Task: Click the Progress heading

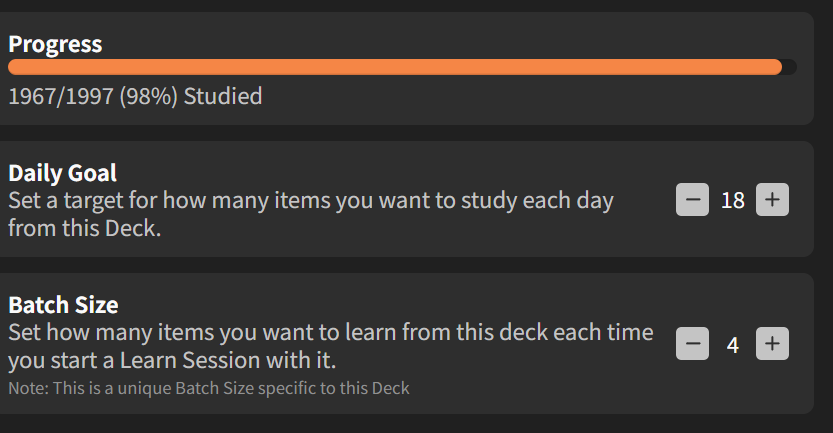Action: 55,44
